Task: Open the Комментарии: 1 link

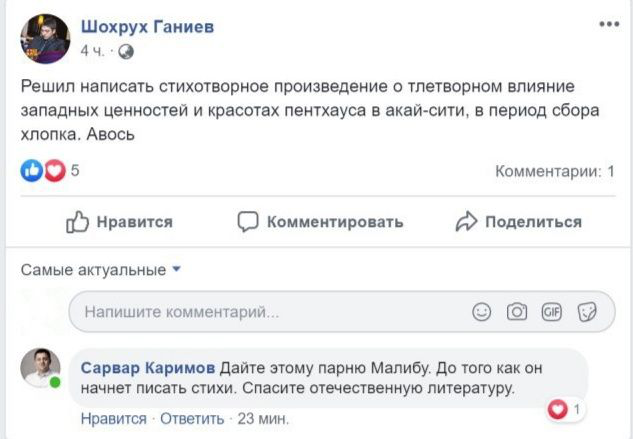Action: [x=555, y=171]
